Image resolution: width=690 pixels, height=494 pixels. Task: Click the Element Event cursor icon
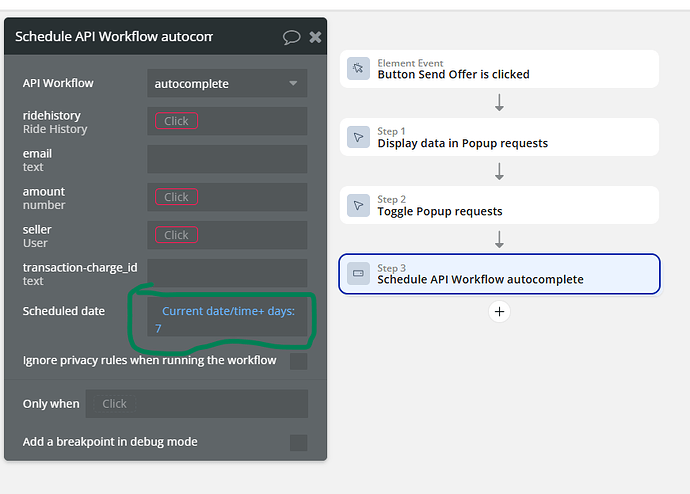pyautogui.click(x=358, y=69)
